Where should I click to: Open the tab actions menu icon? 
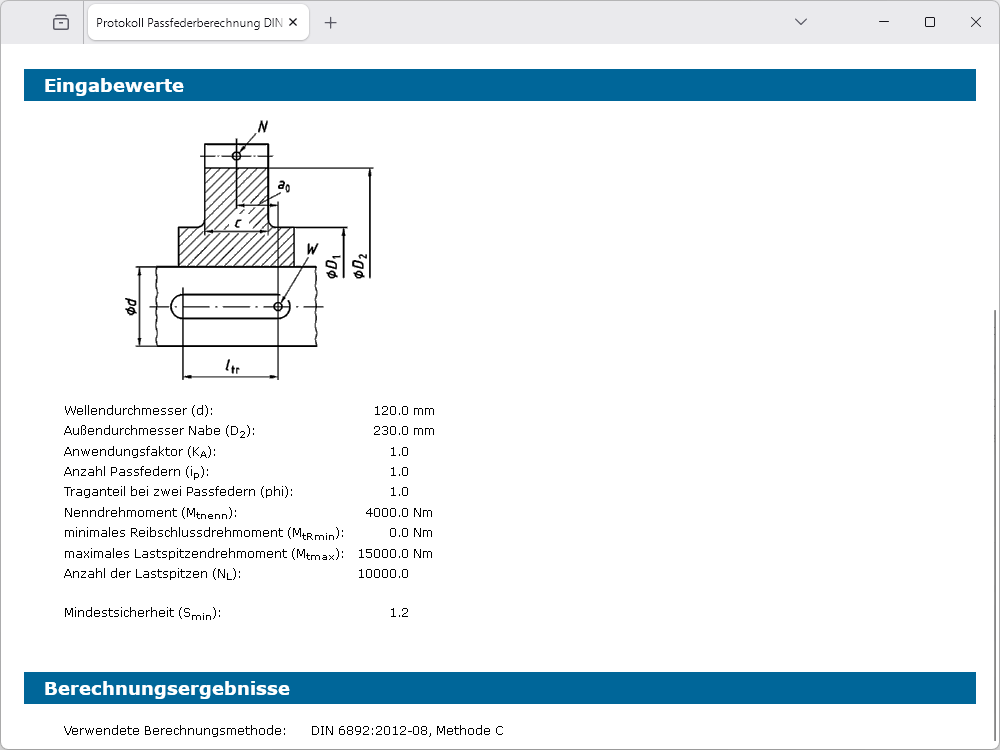pos(61,22)
